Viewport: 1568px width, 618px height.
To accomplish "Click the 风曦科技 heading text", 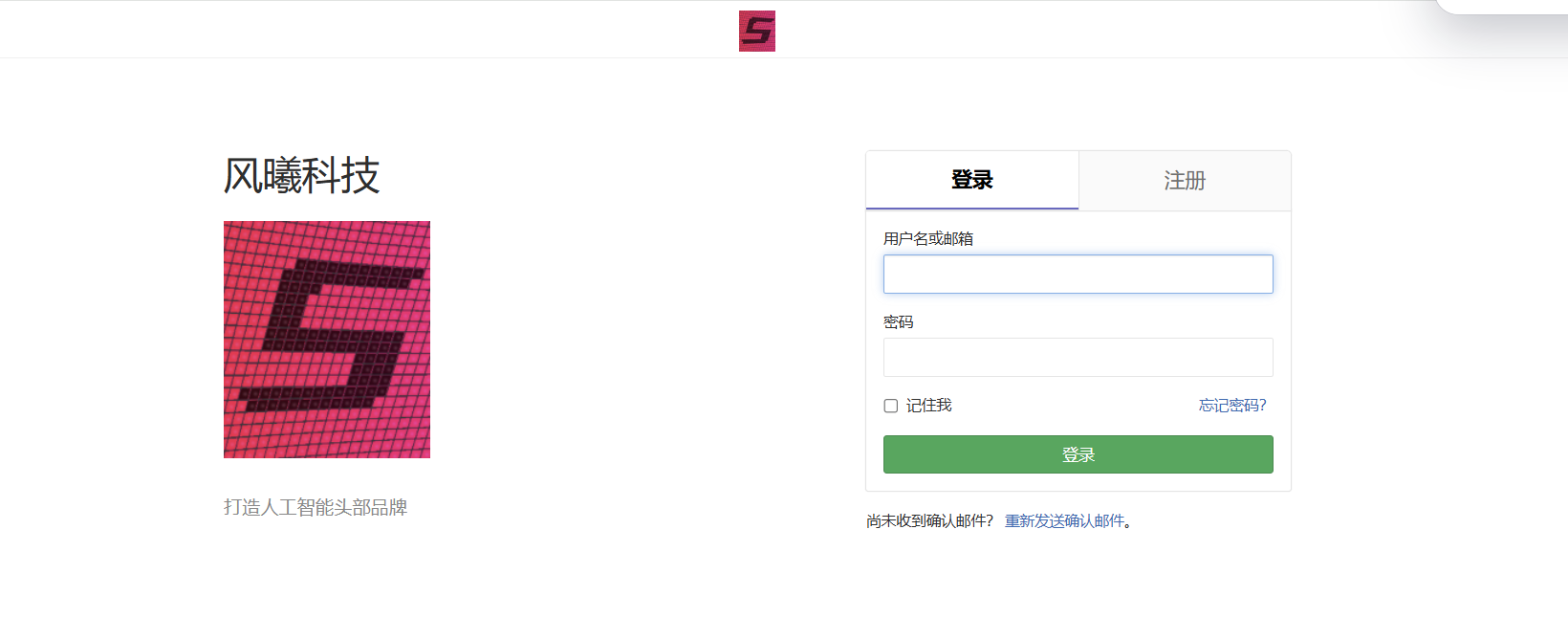I will pos(302,176).
